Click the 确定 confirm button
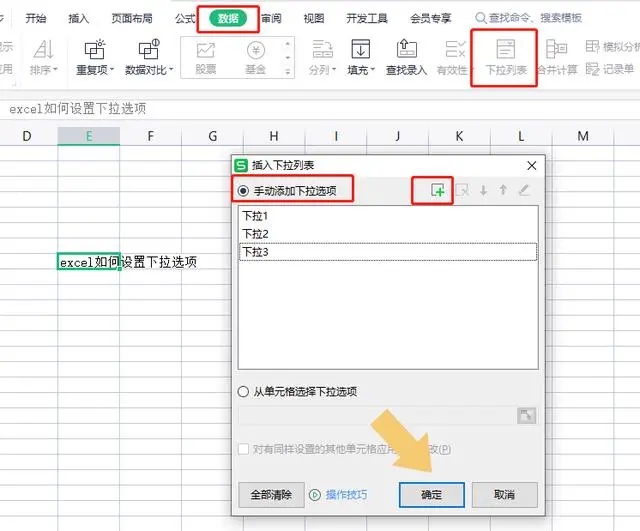The height and width of the screenshot is (531, 640). 432,495
